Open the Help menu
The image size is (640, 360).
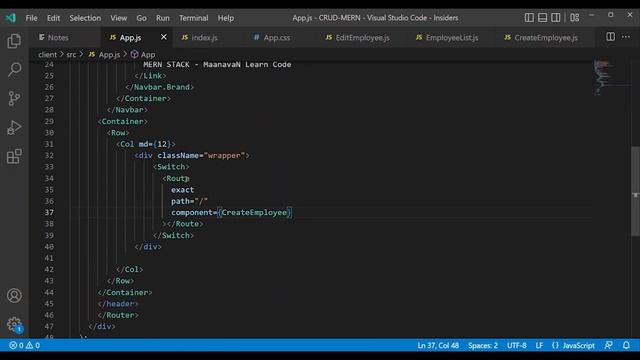click(226, 18)
